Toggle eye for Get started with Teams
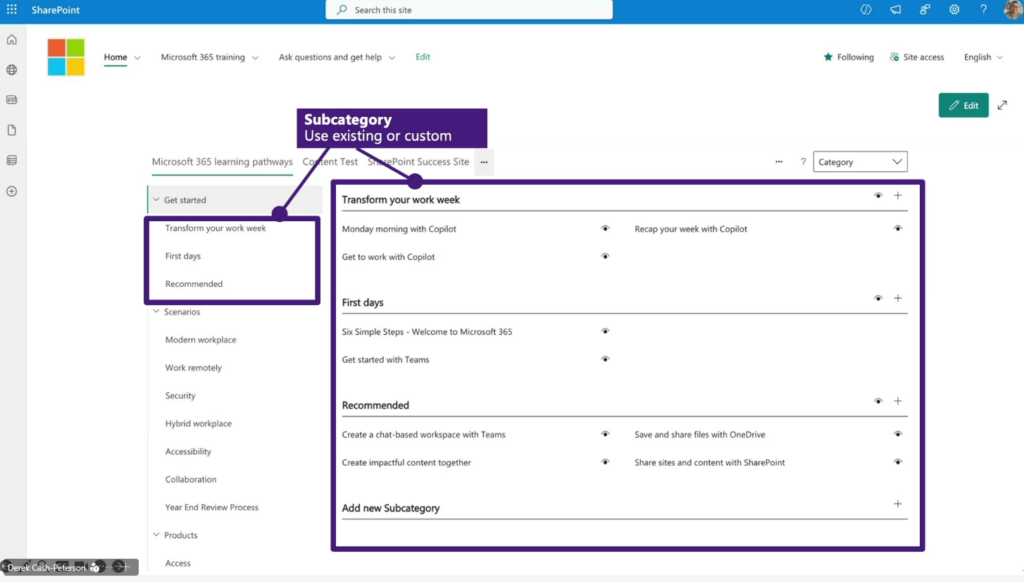 coord(605,359)
